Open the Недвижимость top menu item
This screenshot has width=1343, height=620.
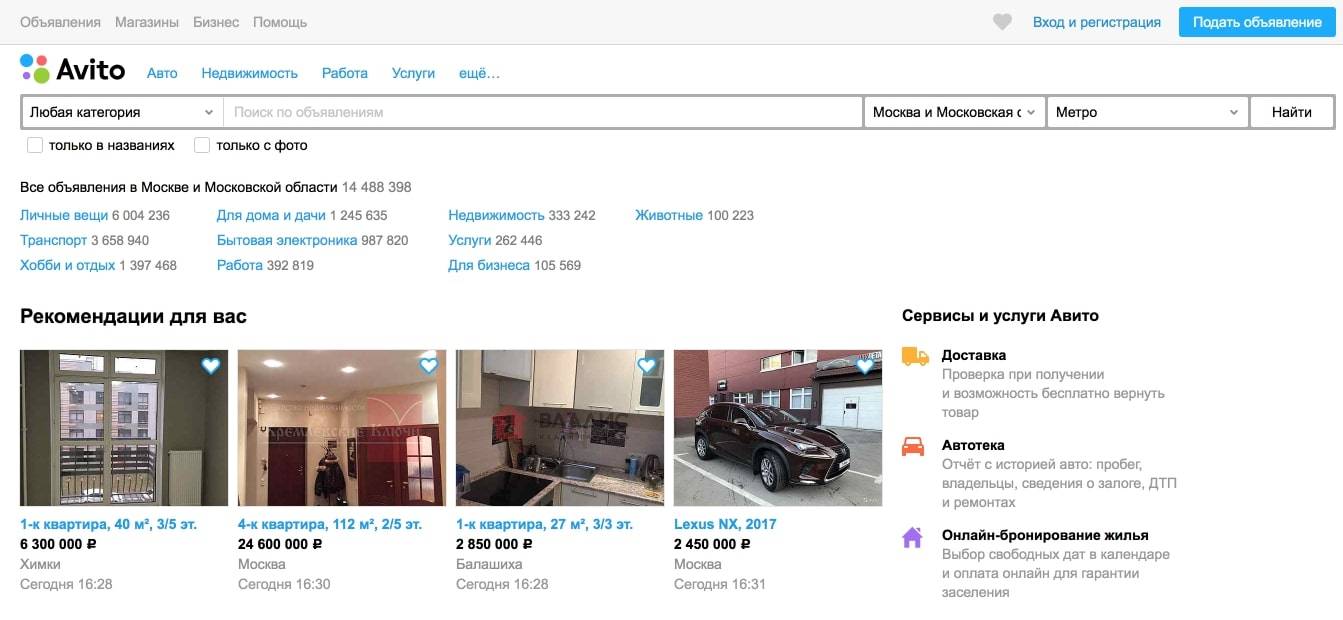tap(250, 73)
